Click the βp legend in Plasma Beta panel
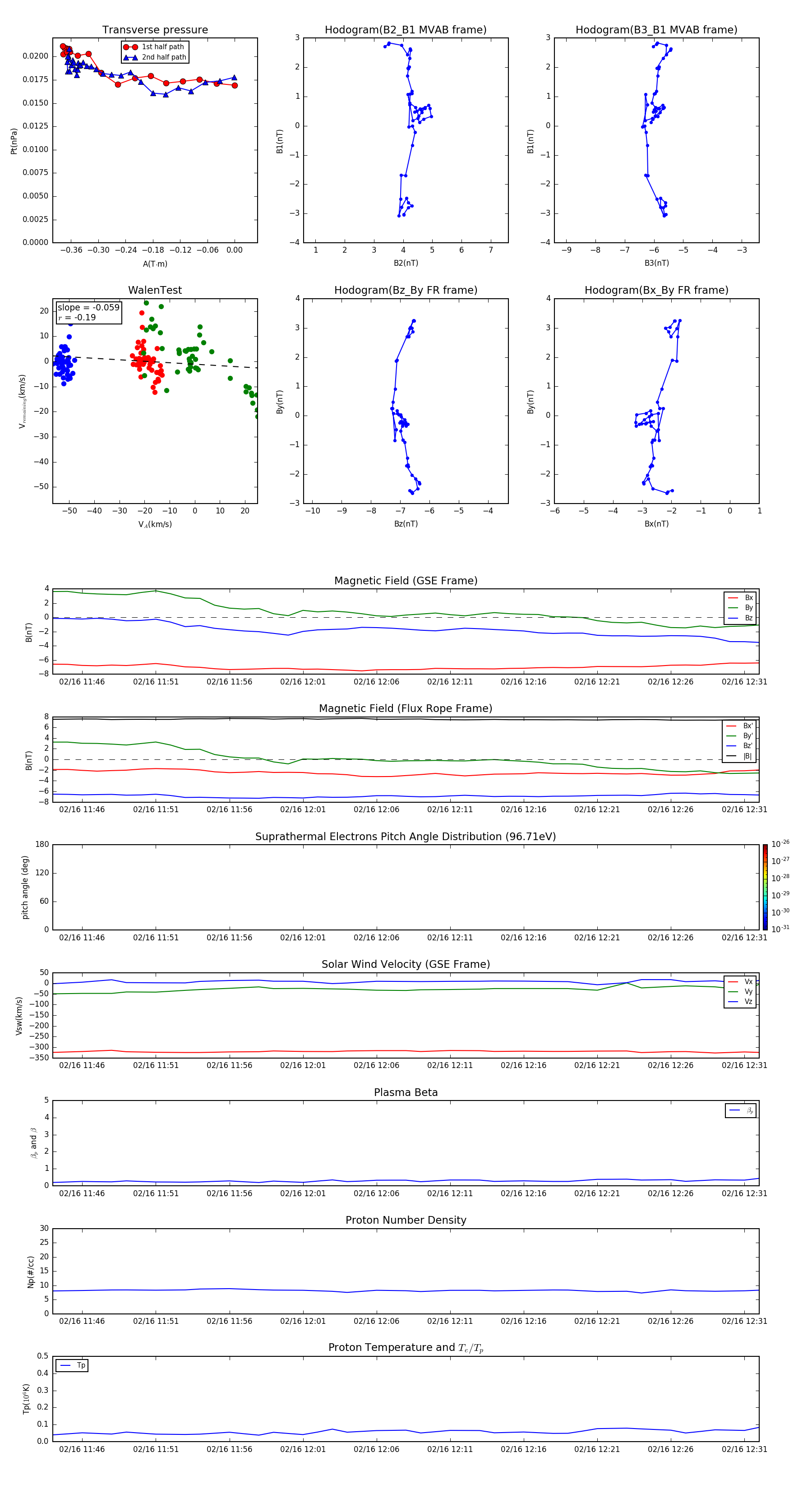 (741, 1110)
